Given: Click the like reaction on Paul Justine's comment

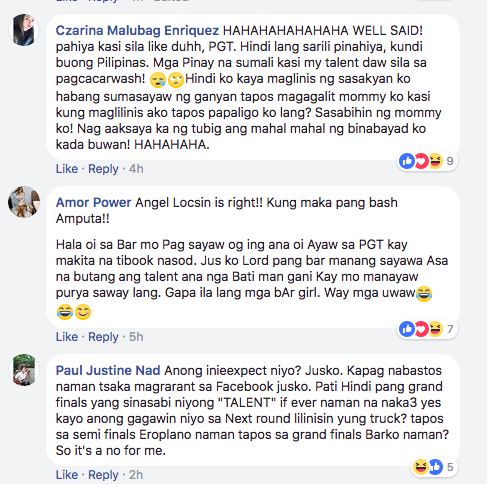Looking at the screenshot, I should [x=436, y=467].
